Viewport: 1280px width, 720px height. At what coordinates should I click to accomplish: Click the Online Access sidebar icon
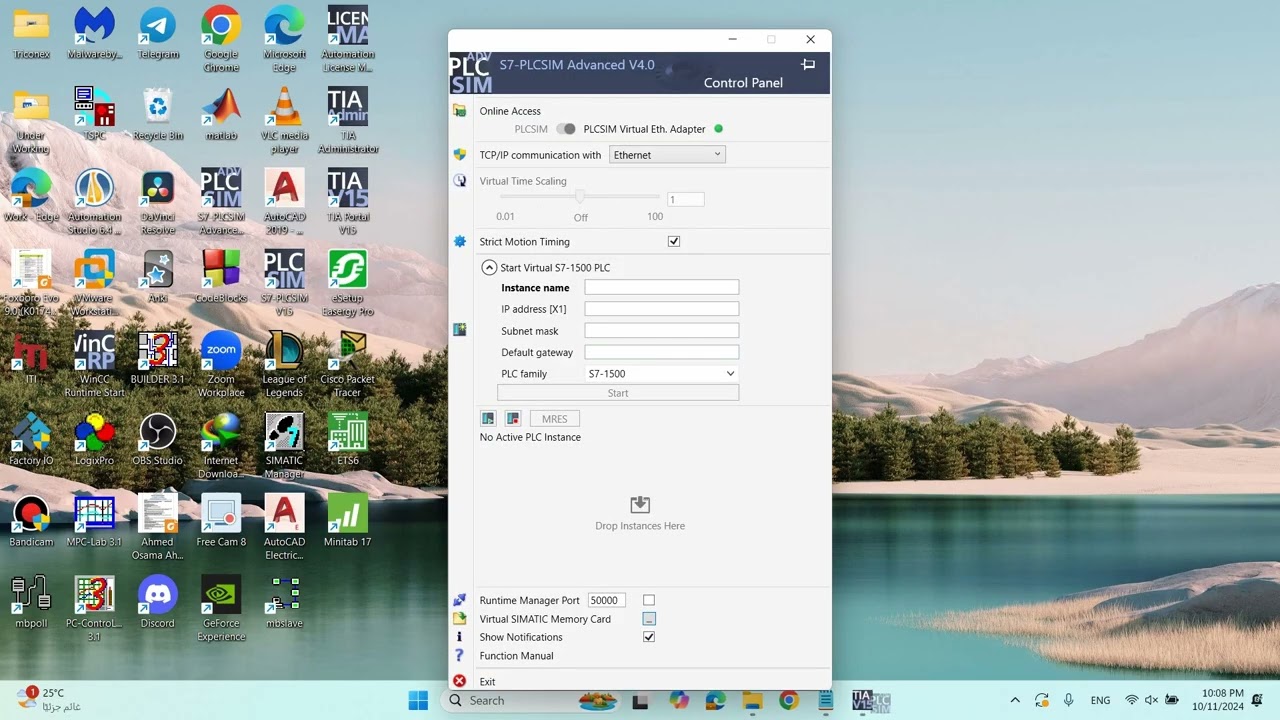[460, 111]
